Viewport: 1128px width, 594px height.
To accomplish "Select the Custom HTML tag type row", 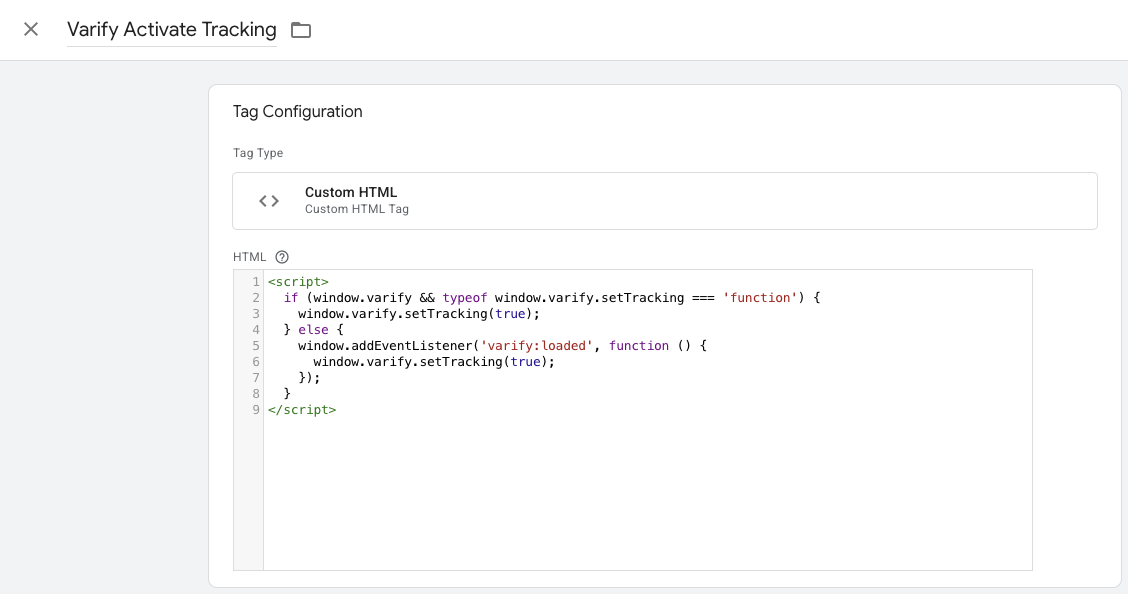I will coord(664,201).
